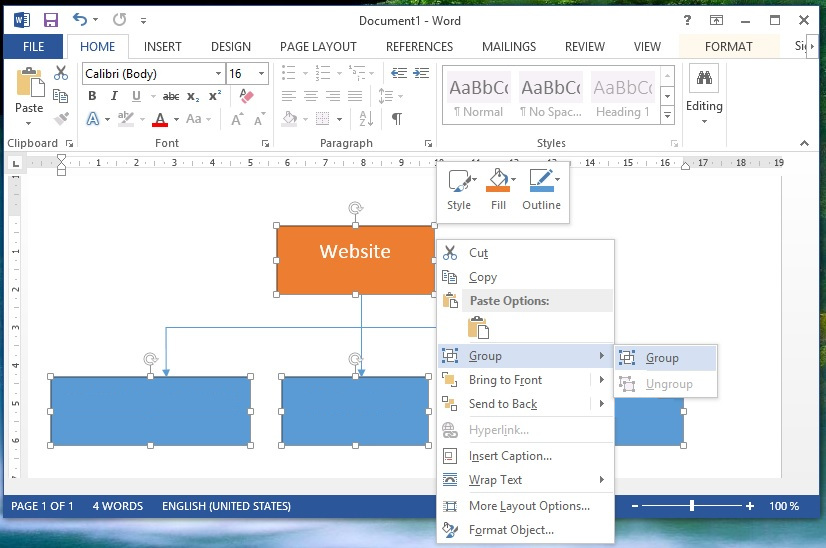Sort the selection alphabetically
This screenshot has height=548, width=826.
[x=366, y=119]
